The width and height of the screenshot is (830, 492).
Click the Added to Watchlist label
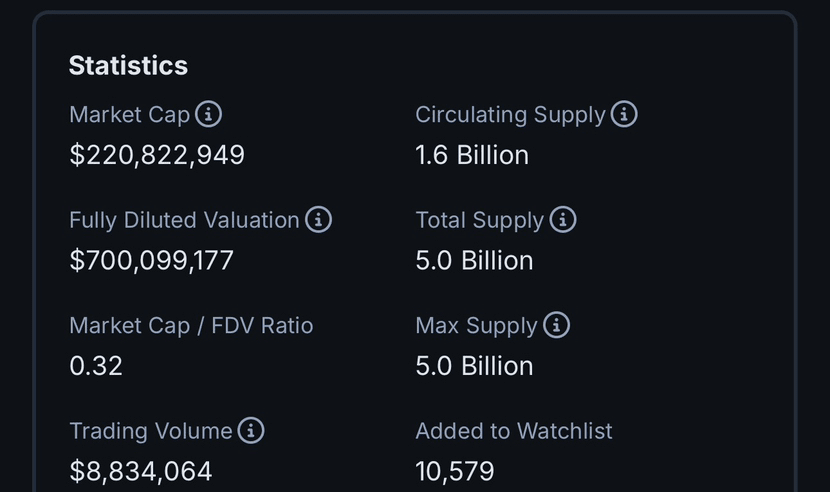point(514,431)
